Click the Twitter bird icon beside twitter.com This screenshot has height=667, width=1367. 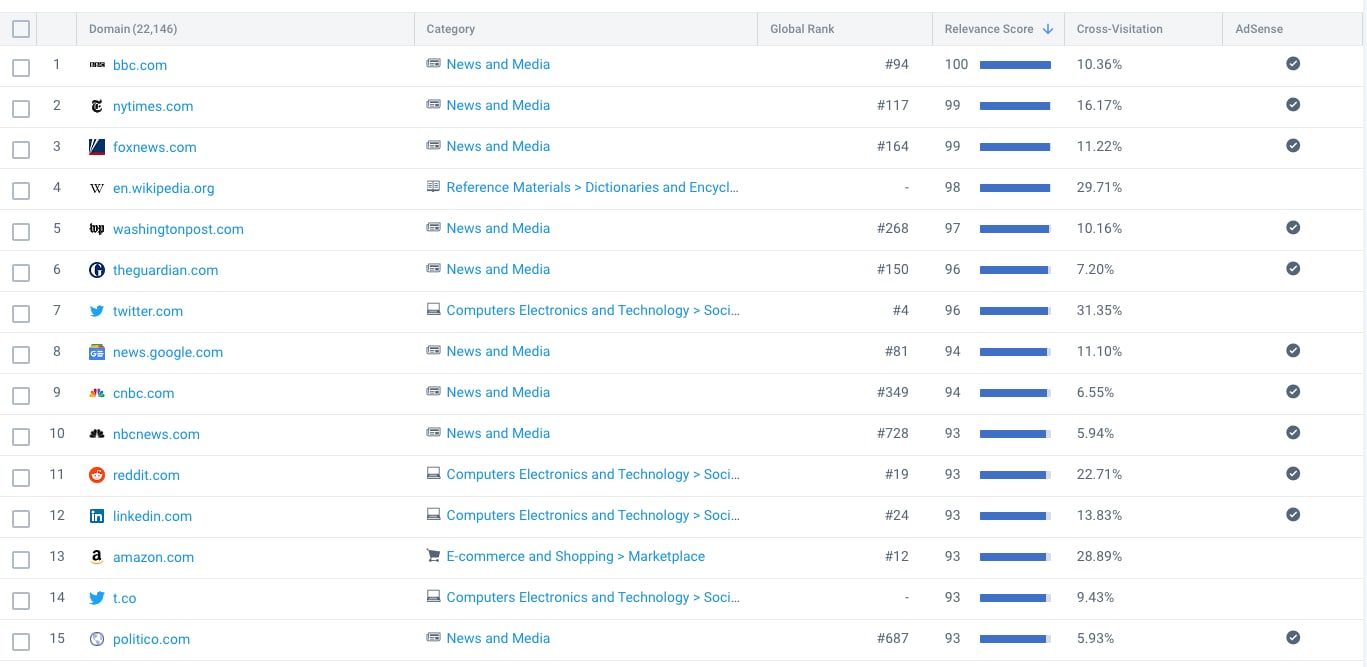coord(97,311)
